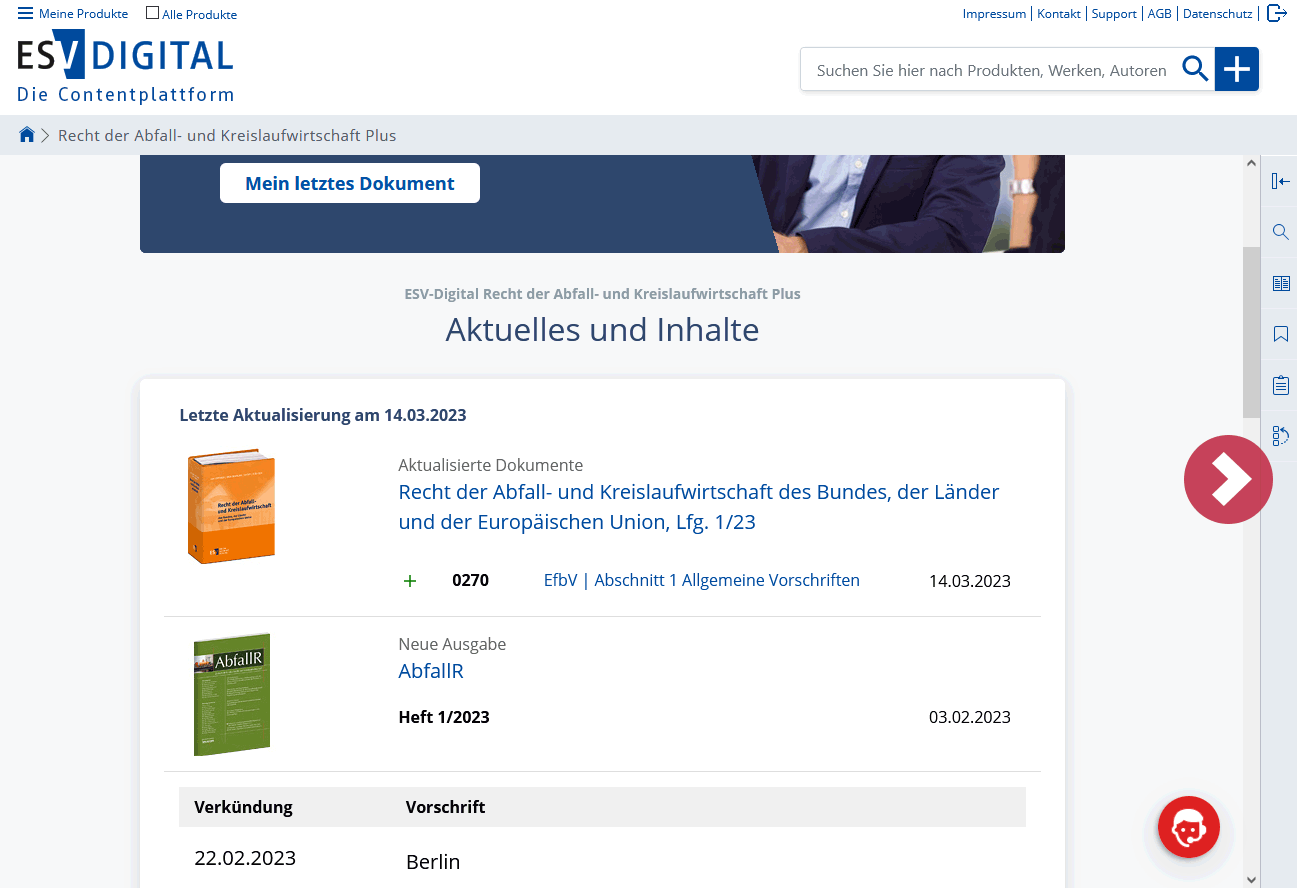The width and height of the screenshot is (1297, 888).
Task: Toggle the green plus next to entry 0270
Action: pyautogui.click(x=409, y=580)
